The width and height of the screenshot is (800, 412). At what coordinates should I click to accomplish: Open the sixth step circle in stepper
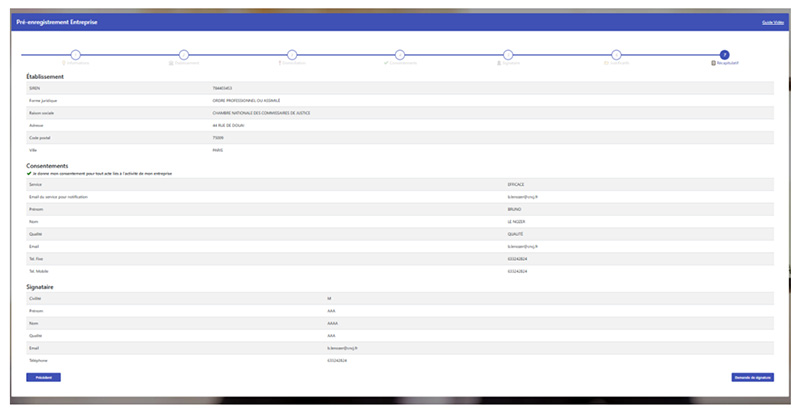(616, 55)
